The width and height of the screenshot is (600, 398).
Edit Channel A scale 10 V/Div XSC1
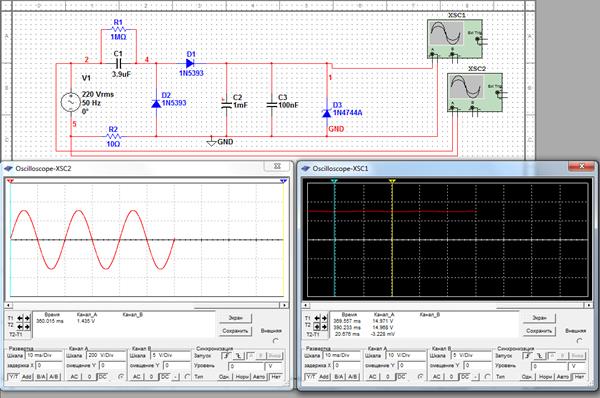(x=406, y=356)
